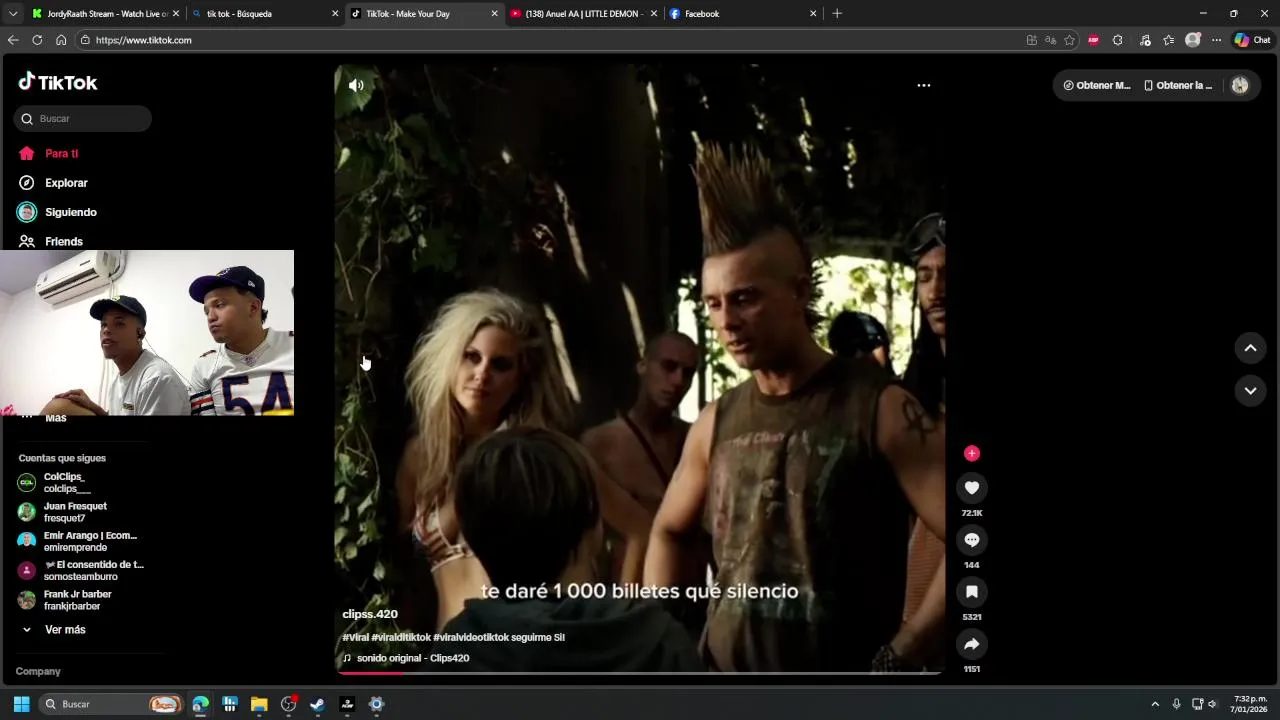Open the TikTok profile avatar menu
The width and height of the screenshot is (1280, 720).
(1240, 85)
